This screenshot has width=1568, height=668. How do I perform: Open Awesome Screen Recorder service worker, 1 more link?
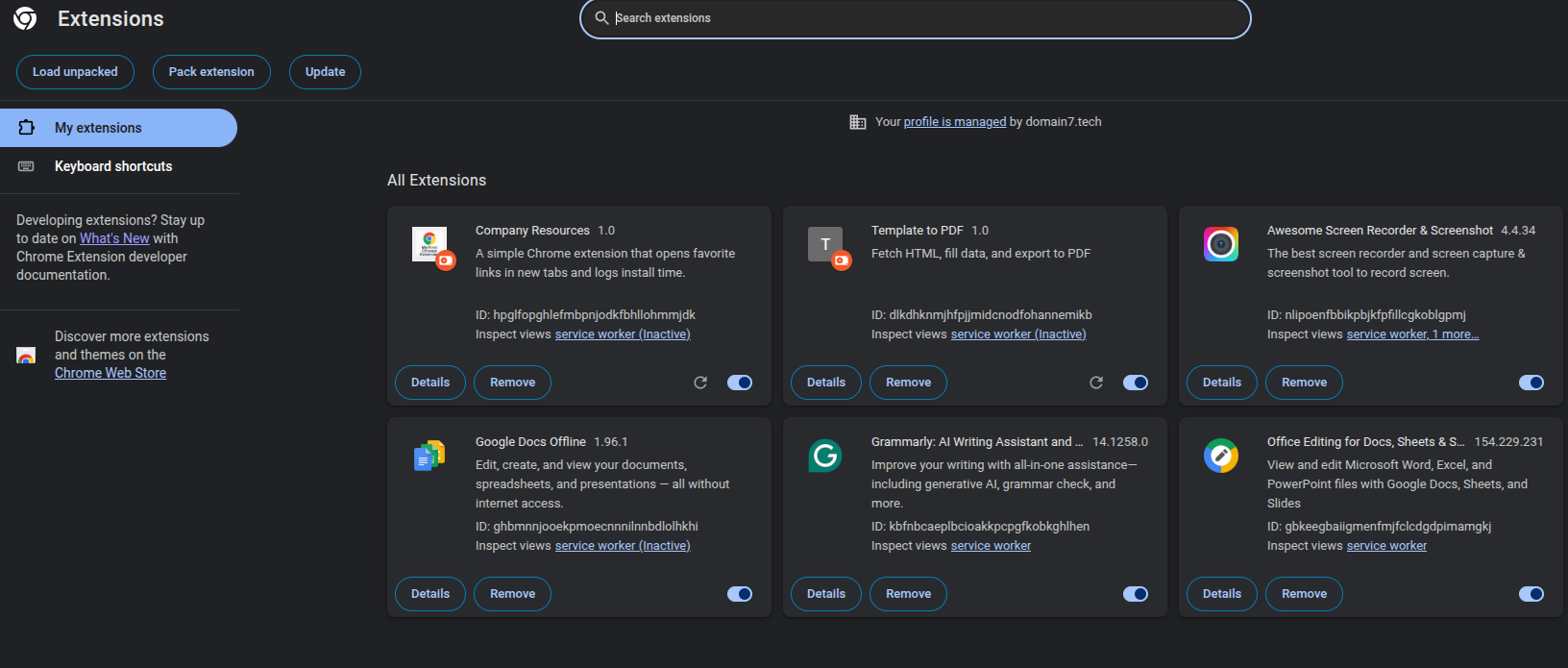pyautogui.click(x=1412, y=334)
